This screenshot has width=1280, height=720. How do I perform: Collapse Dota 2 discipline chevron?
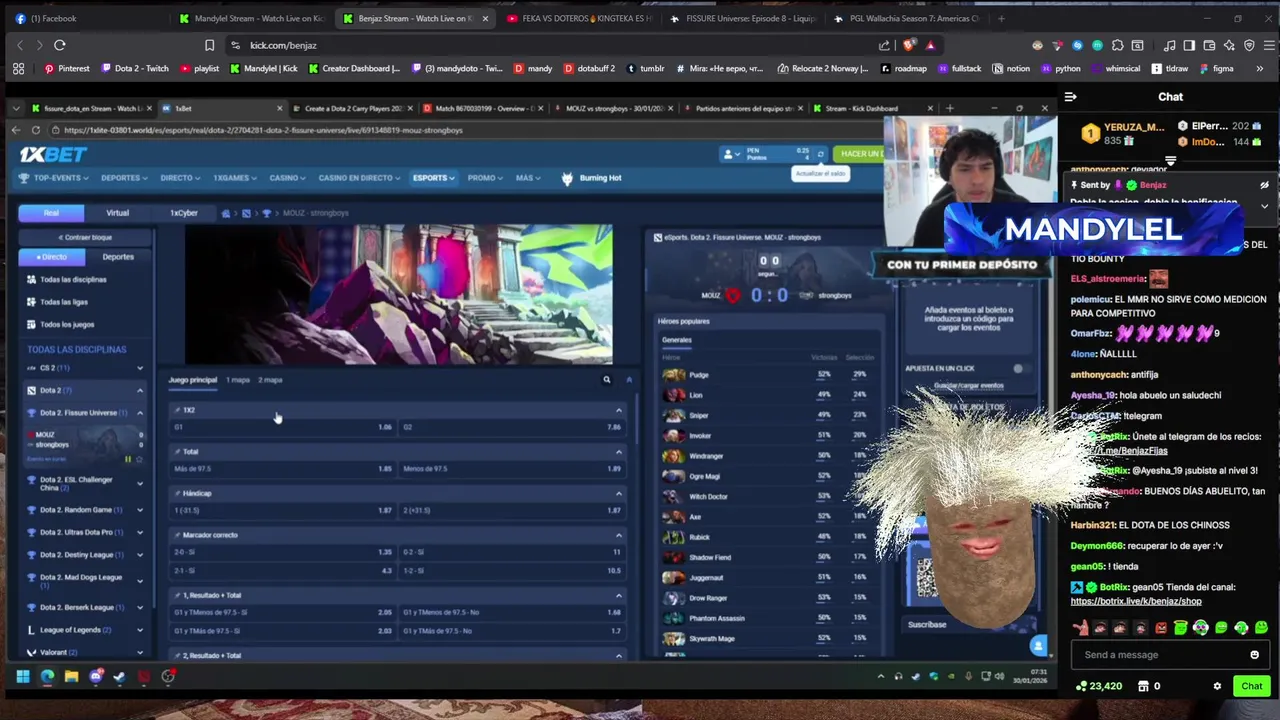point(139,390)
